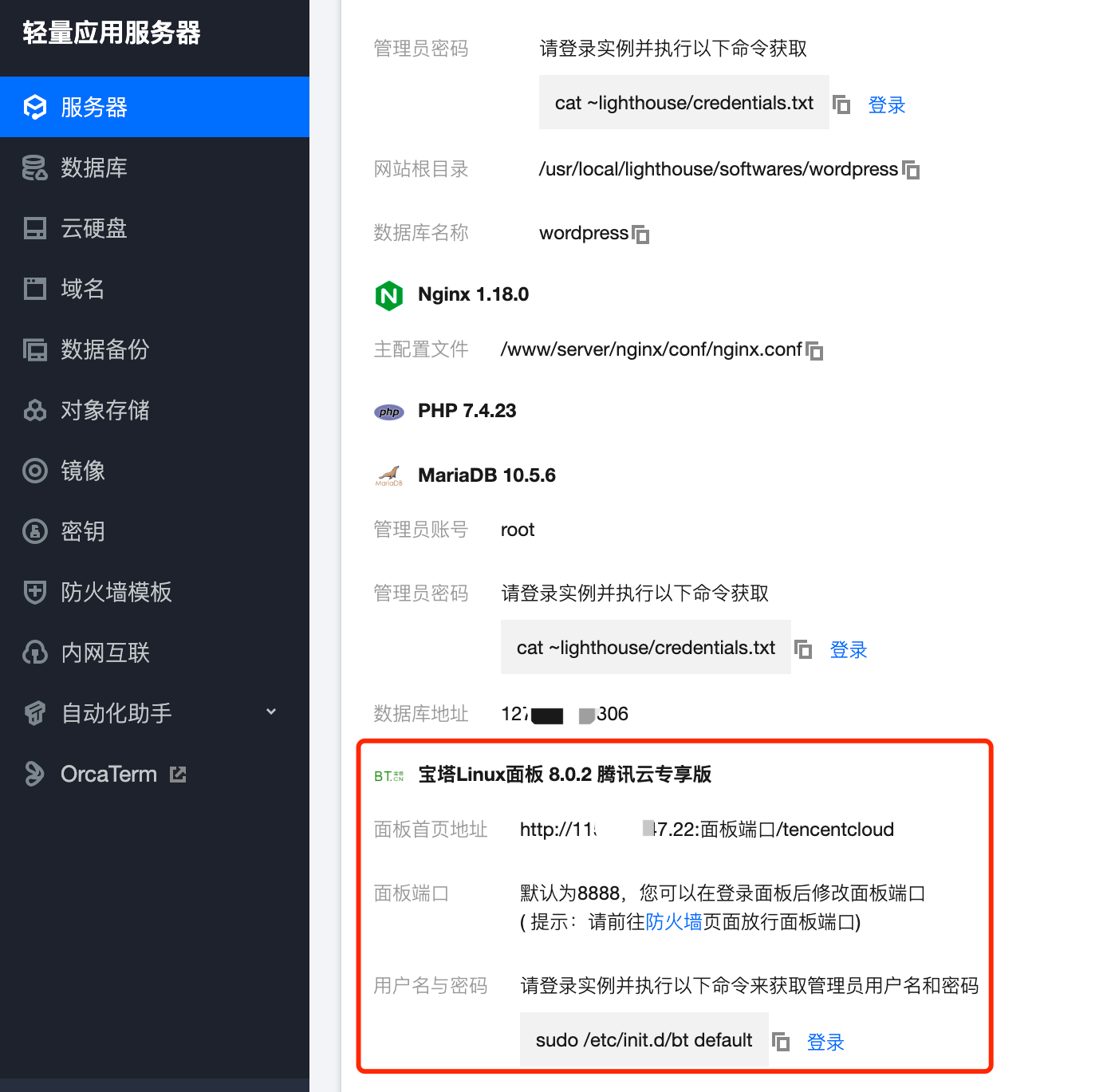Copy the MariaDB credentials command
Screen dimensions: 1107x1092
(803, 649)
